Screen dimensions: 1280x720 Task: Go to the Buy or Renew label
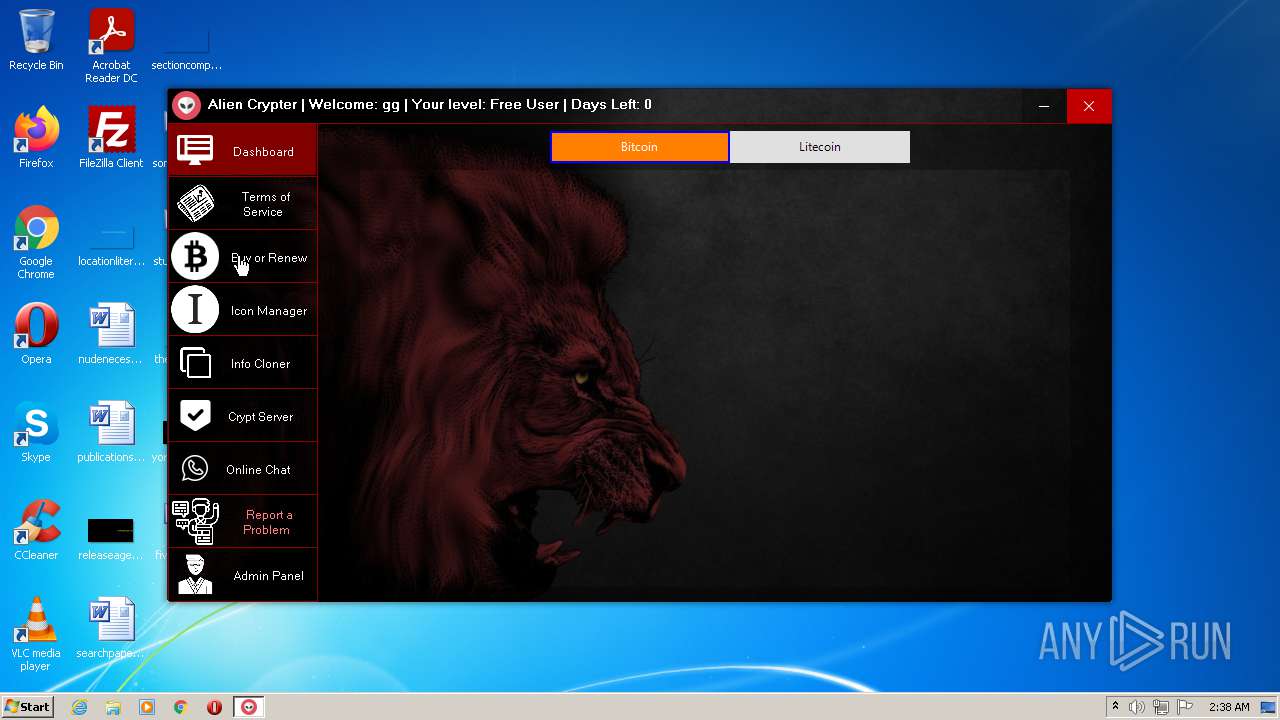(269, 258)
